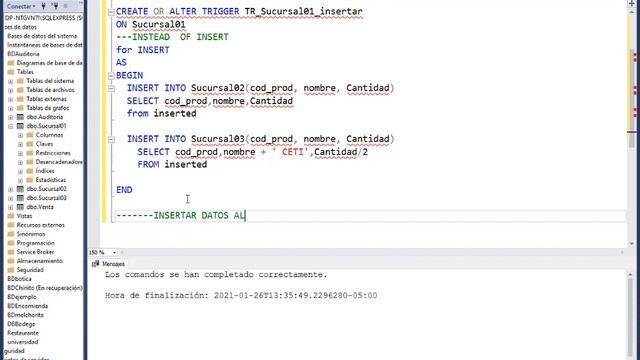Click the Índices folder icon
The width and height of the screenshot is (640, 360).
tap(30, 171)
